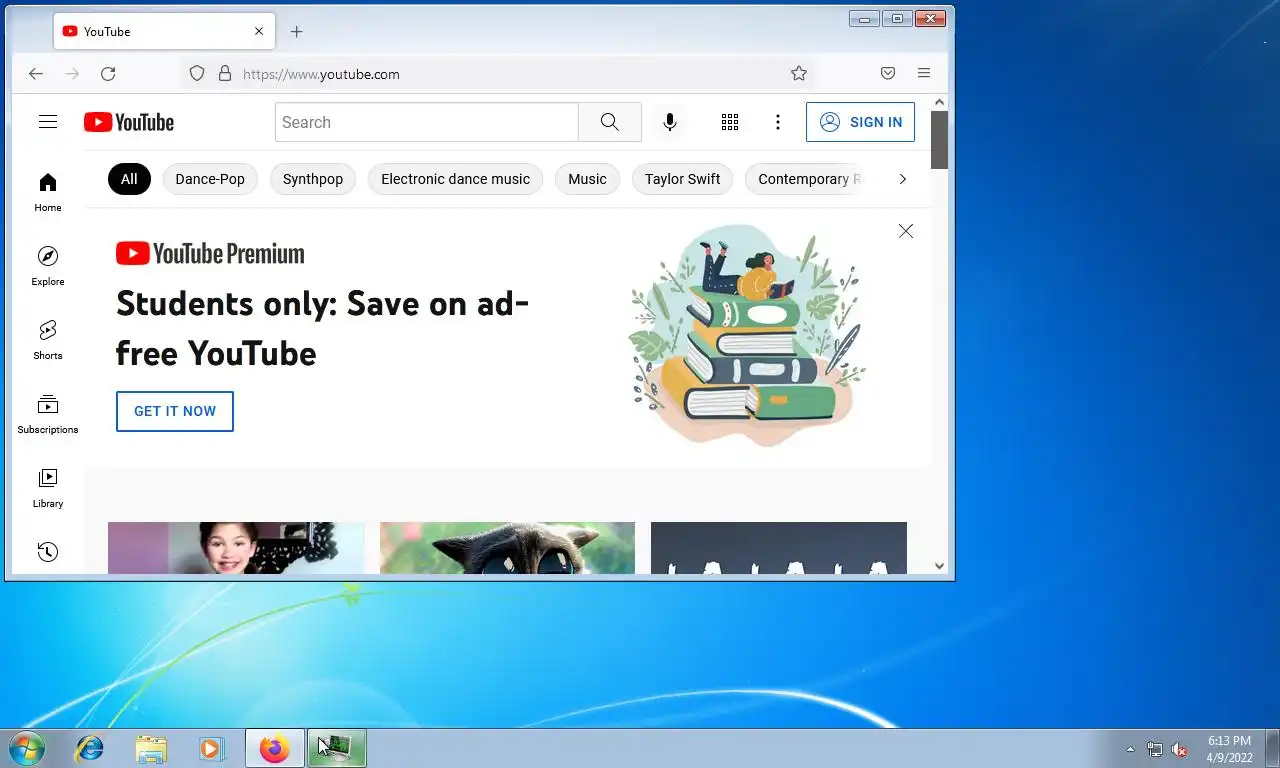Go to Home in sidebar
The image size is (1280, 768).
click(x=48, y=192)
